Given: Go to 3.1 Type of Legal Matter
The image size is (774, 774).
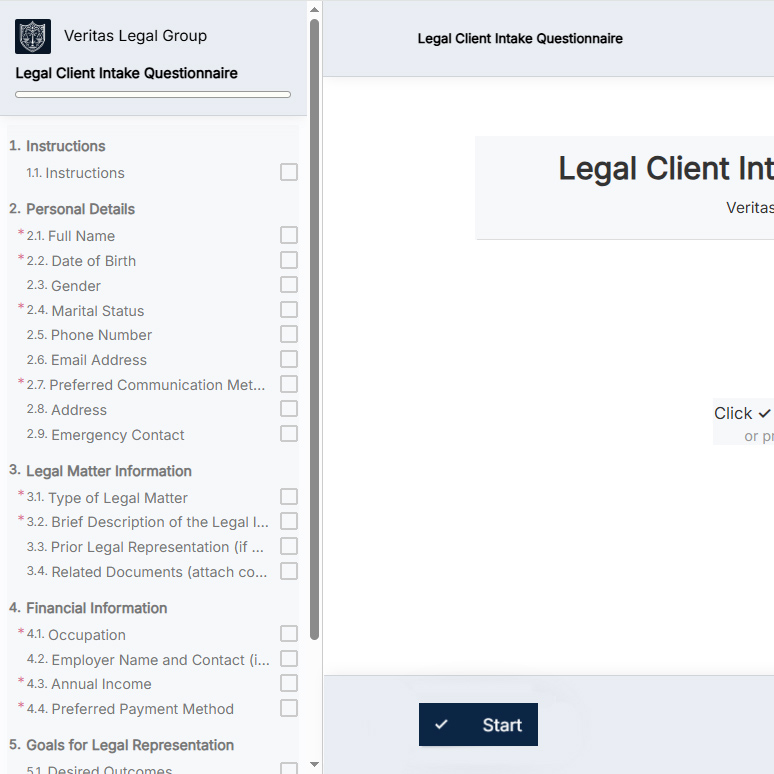Looking at the screenshot, I should pyautogui.click(x=107, y=498).
